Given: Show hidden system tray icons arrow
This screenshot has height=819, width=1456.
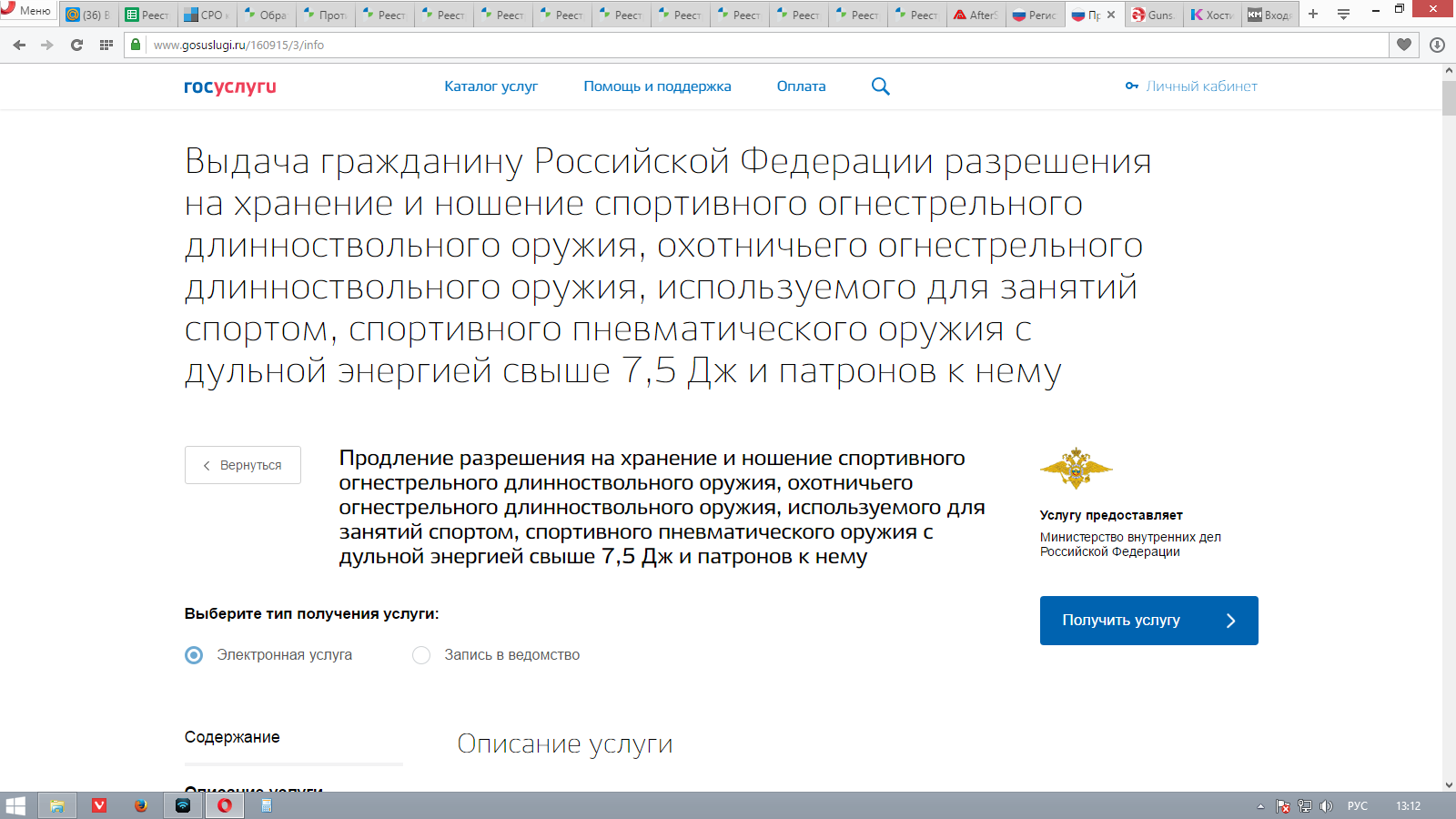Looking at the screenshot, I should (x=1260, y=806).
